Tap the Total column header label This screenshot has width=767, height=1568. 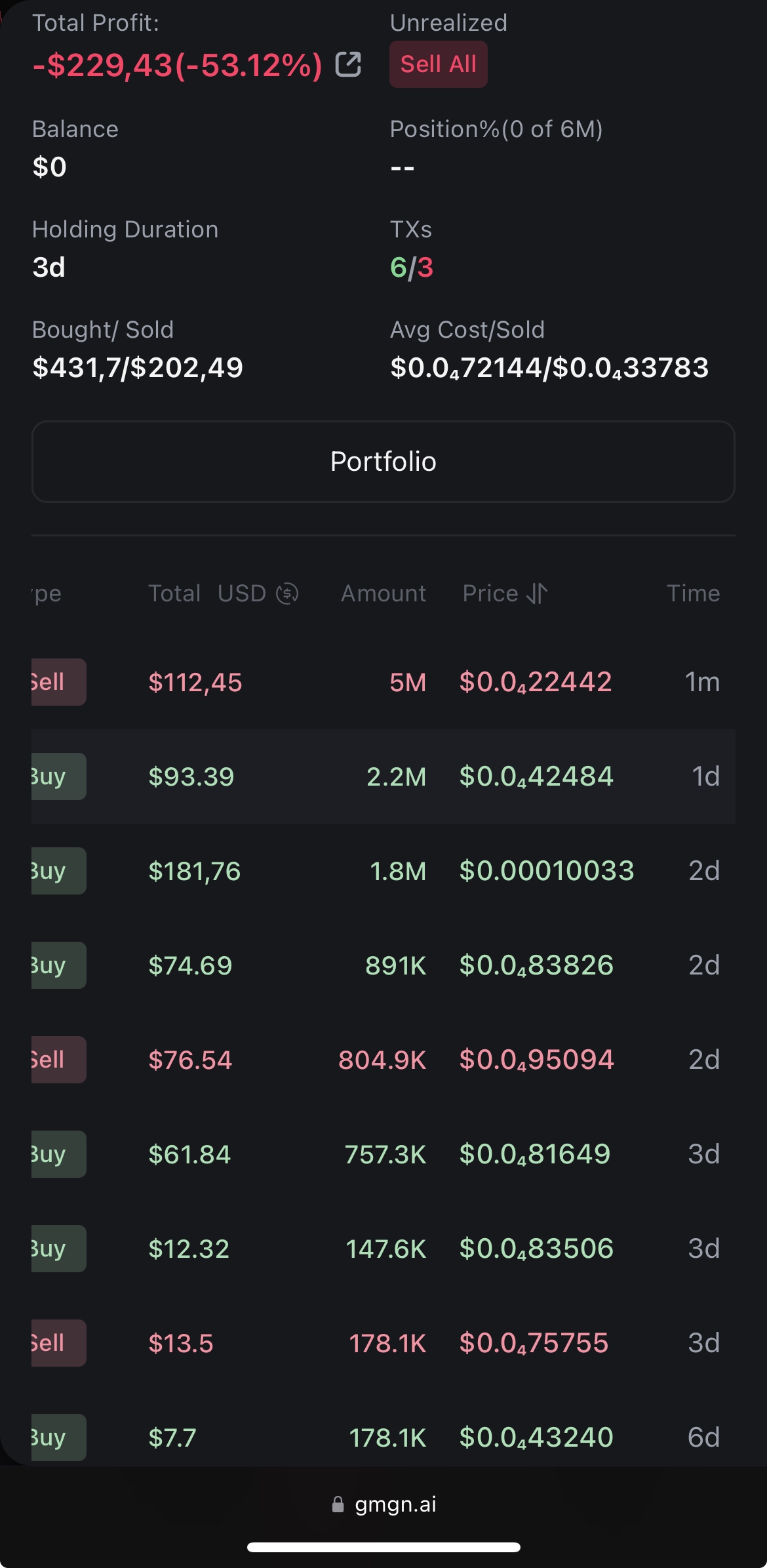tap(174, 593)
